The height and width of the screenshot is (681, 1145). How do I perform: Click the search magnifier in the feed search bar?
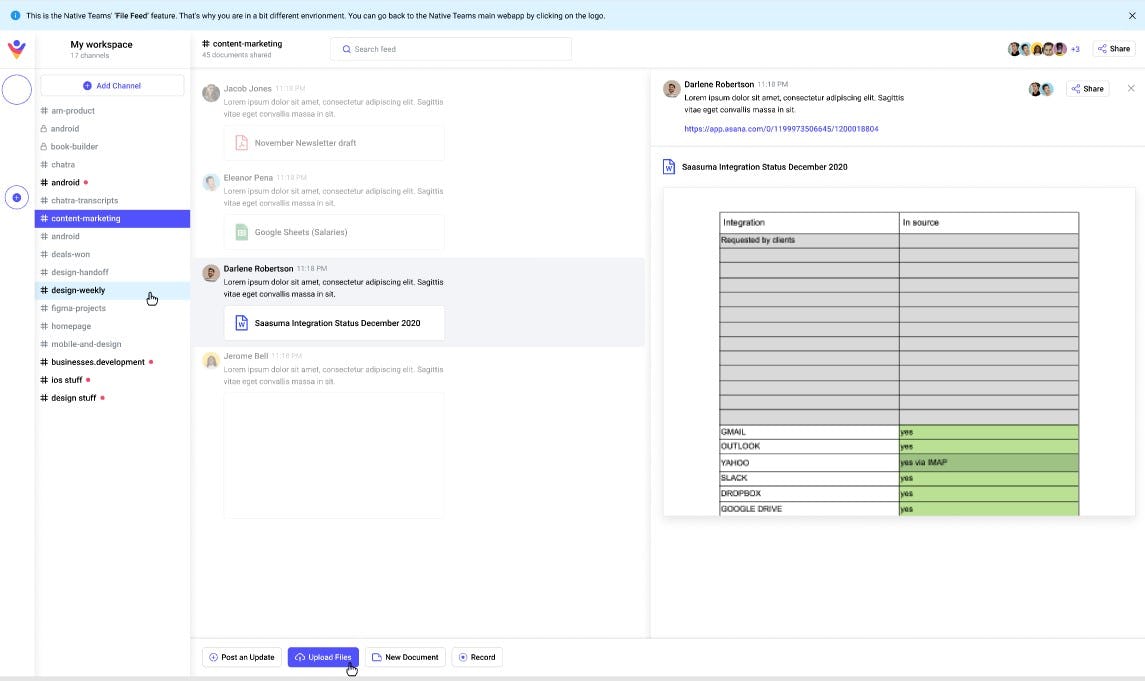coord(346,49)
